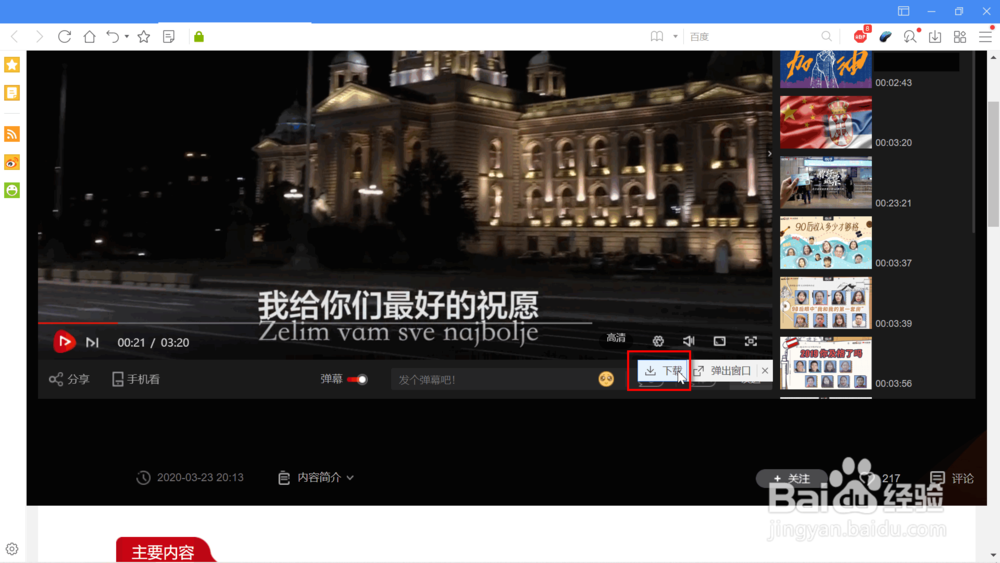This screenshot has width=1000, height=563.
Task: Share the video via 分享
Action: [70, 379]
